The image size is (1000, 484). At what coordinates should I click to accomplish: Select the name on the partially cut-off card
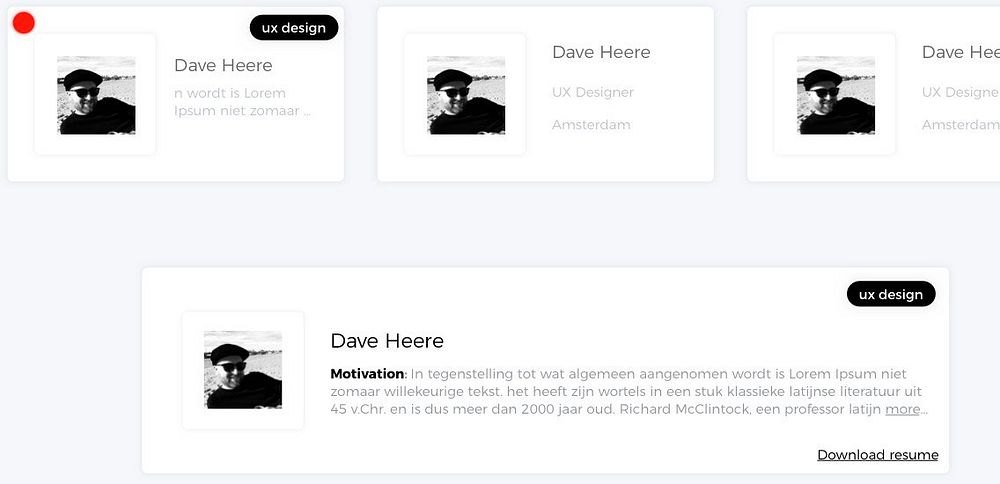[x=960, y=53]
